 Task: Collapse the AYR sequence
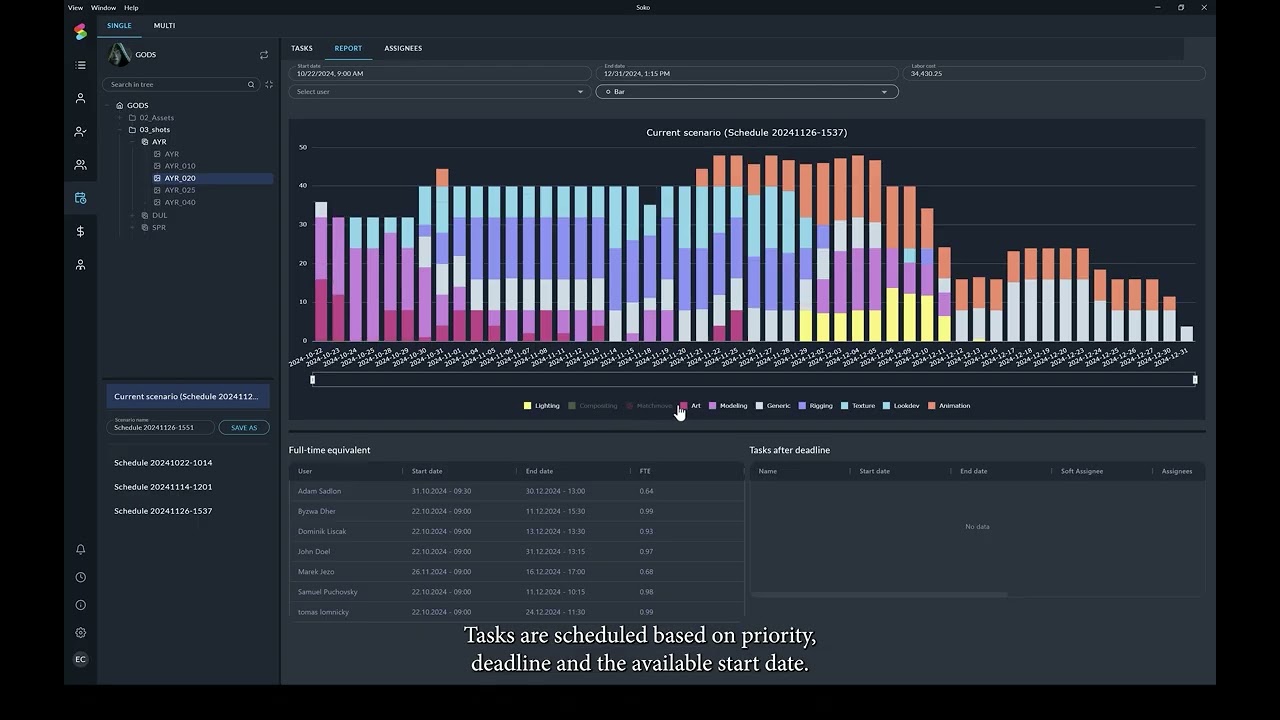[132, 142]
